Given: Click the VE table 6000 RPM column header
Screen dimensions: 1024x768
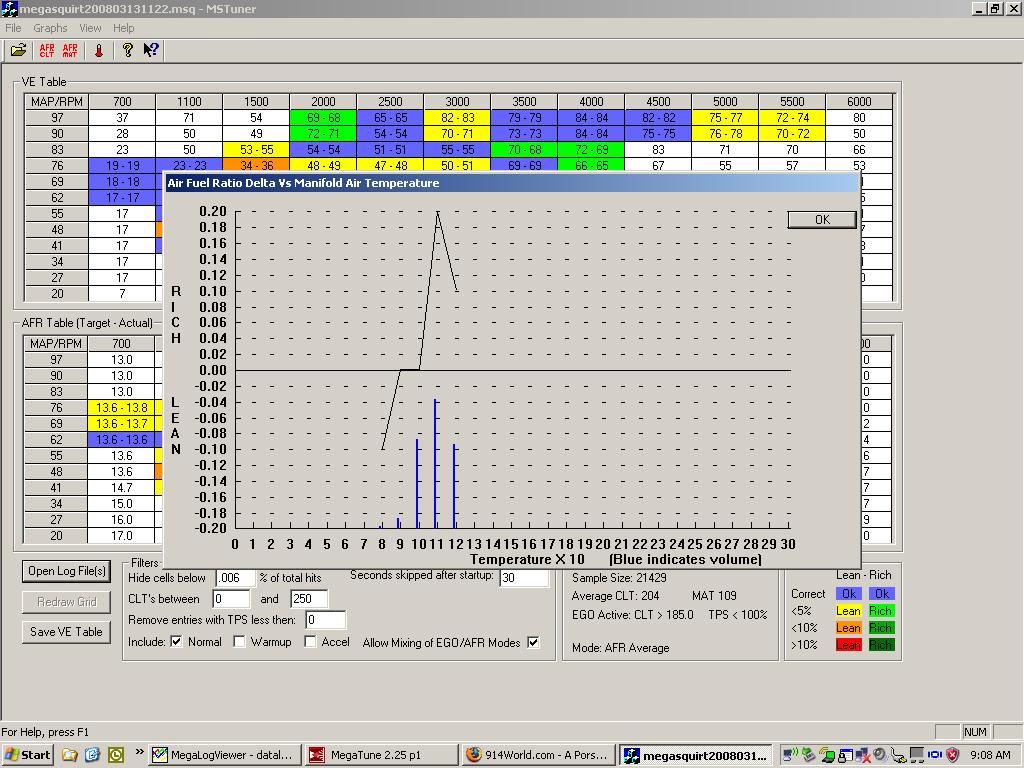Looking at the screenshot, I should point(859,101).
